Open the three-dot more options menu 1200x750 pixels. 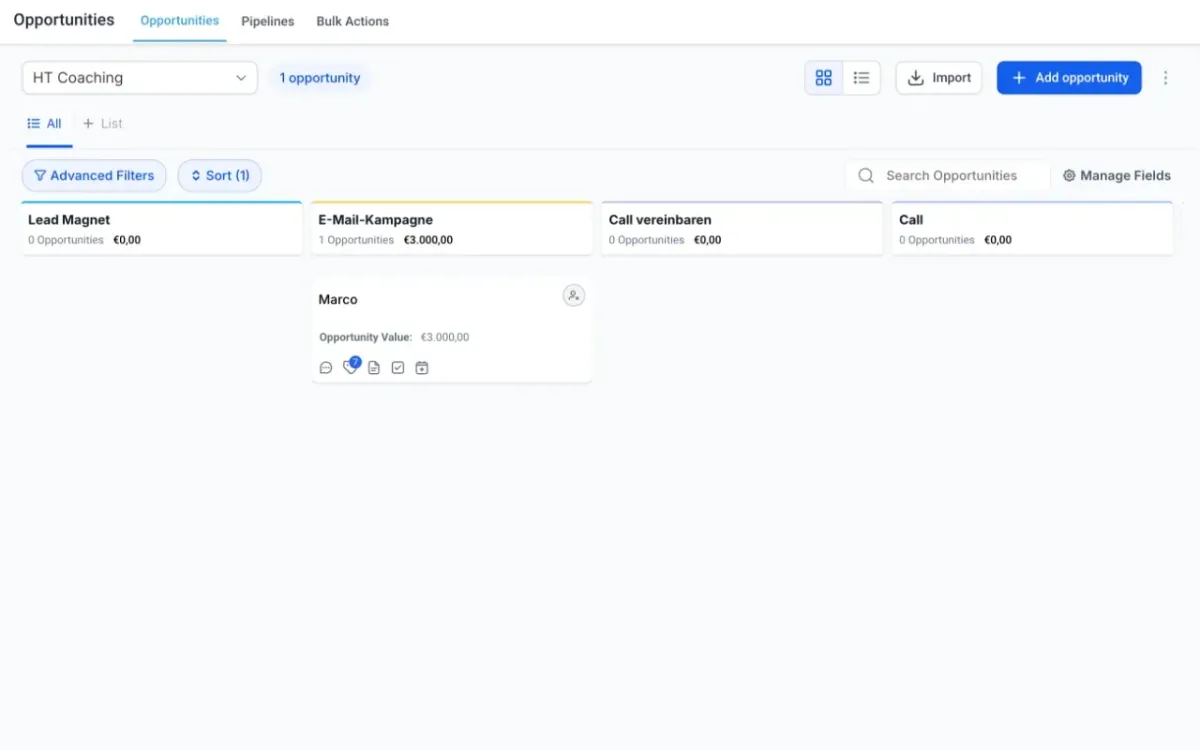1165,78
